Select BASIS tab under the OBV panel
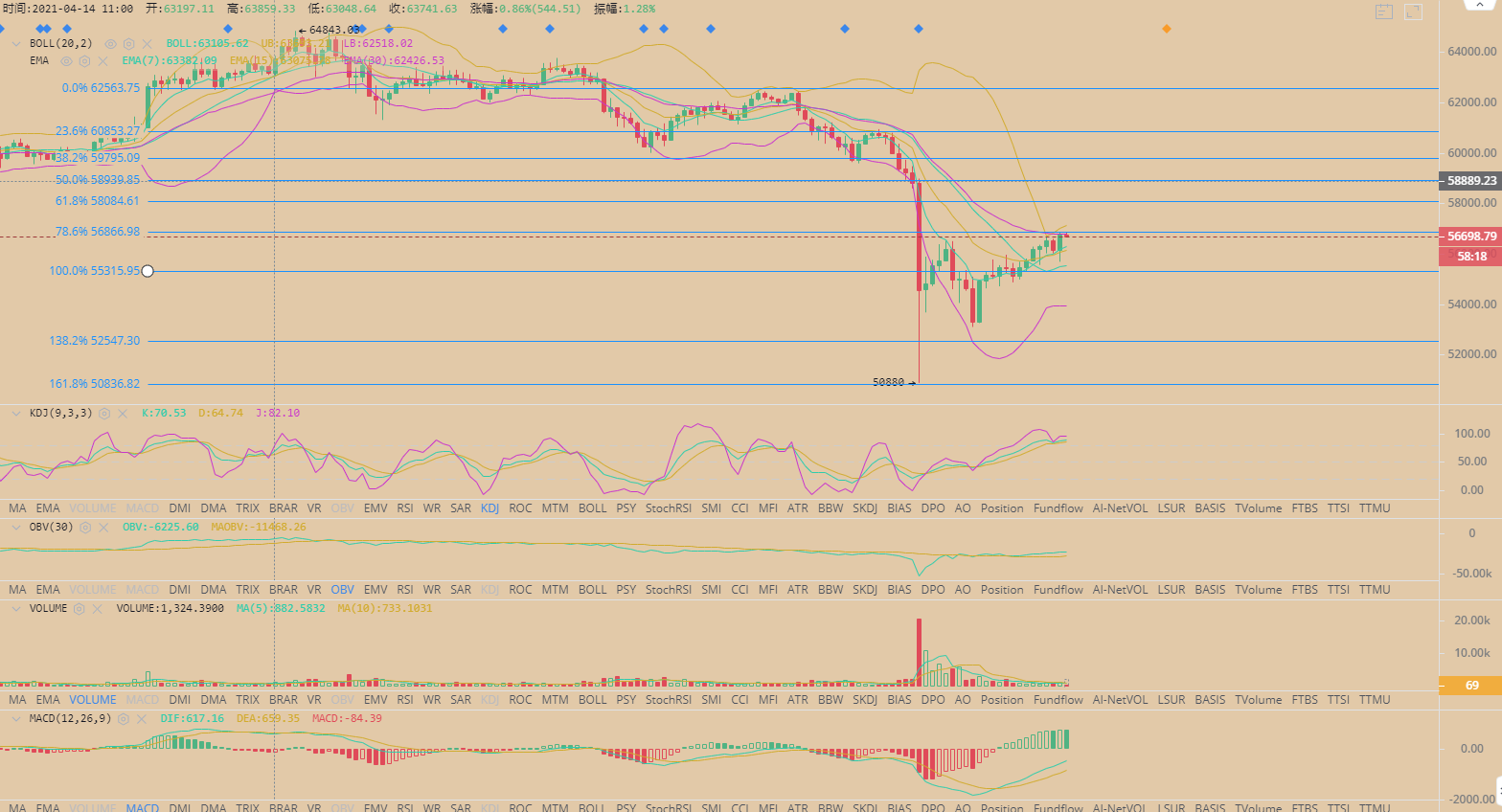 [x=1210, y=590]
